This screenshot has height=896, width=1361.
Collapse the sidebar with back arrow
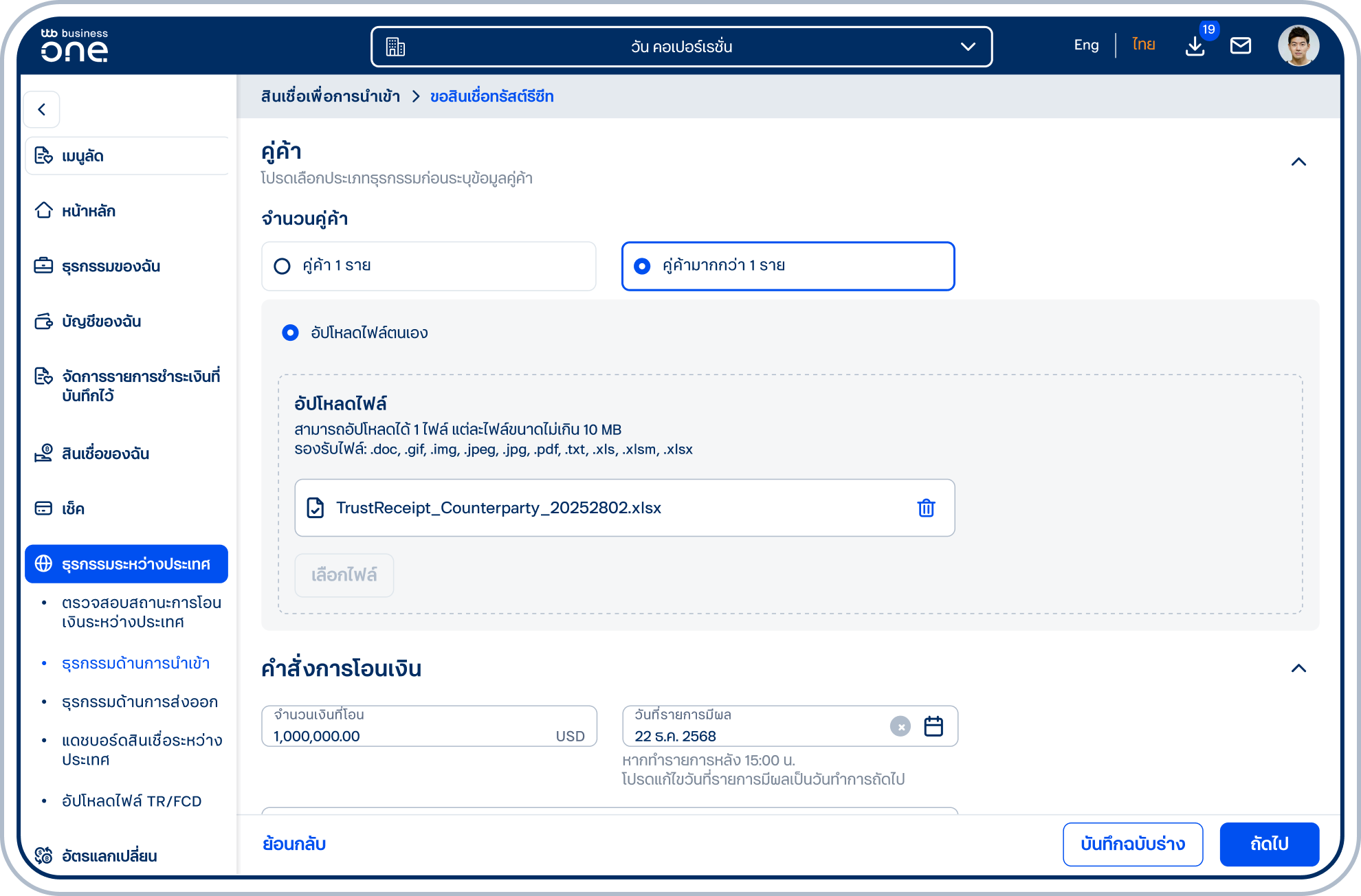click(x=42, y=109)
